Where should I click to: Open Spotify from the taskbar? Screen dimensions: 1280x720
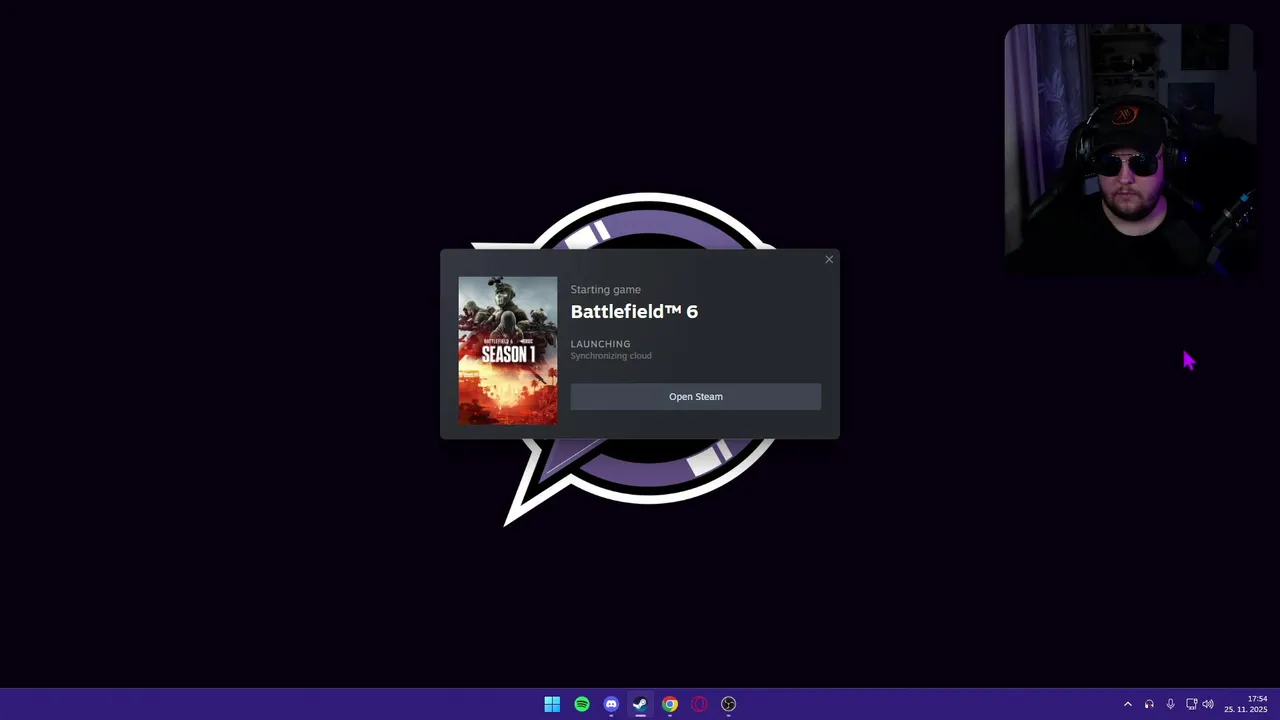click(x=582, y=704)
